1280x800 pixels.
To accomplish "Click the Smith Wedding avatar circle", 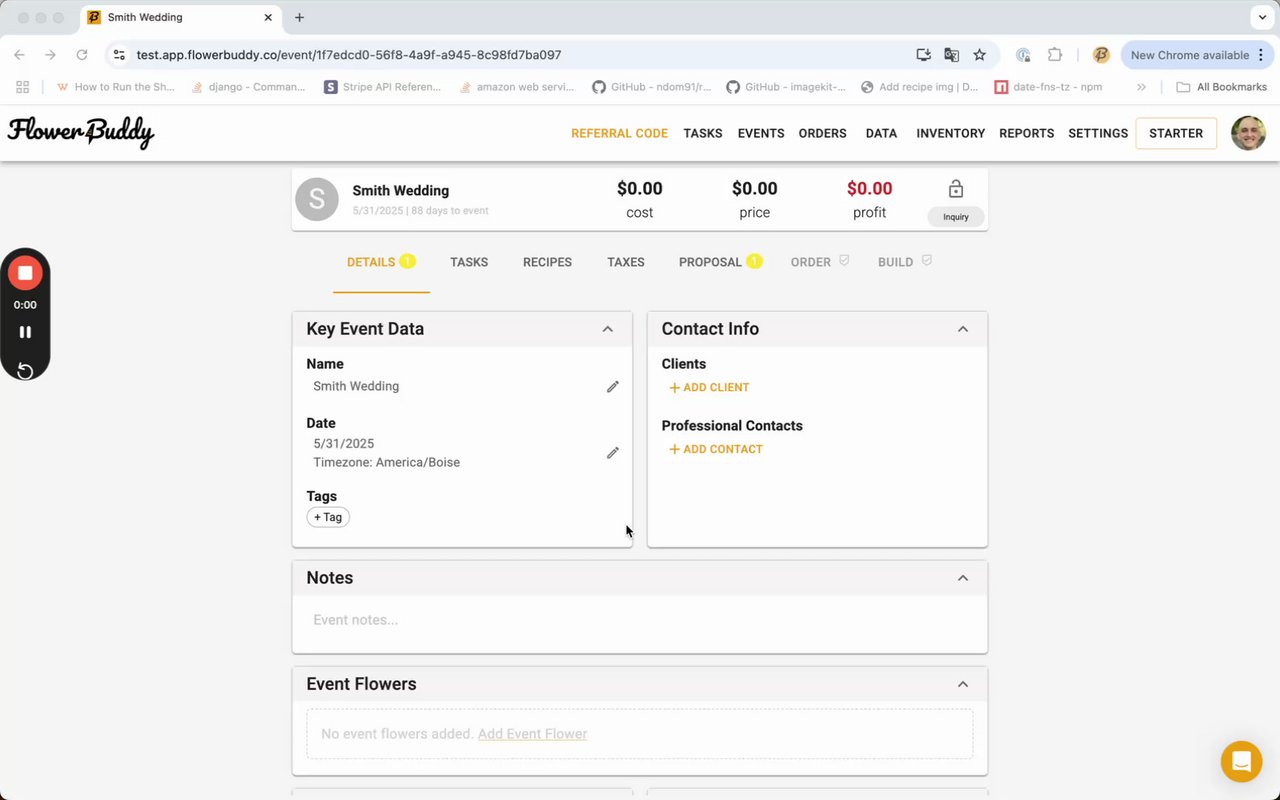I will [317, 199].
